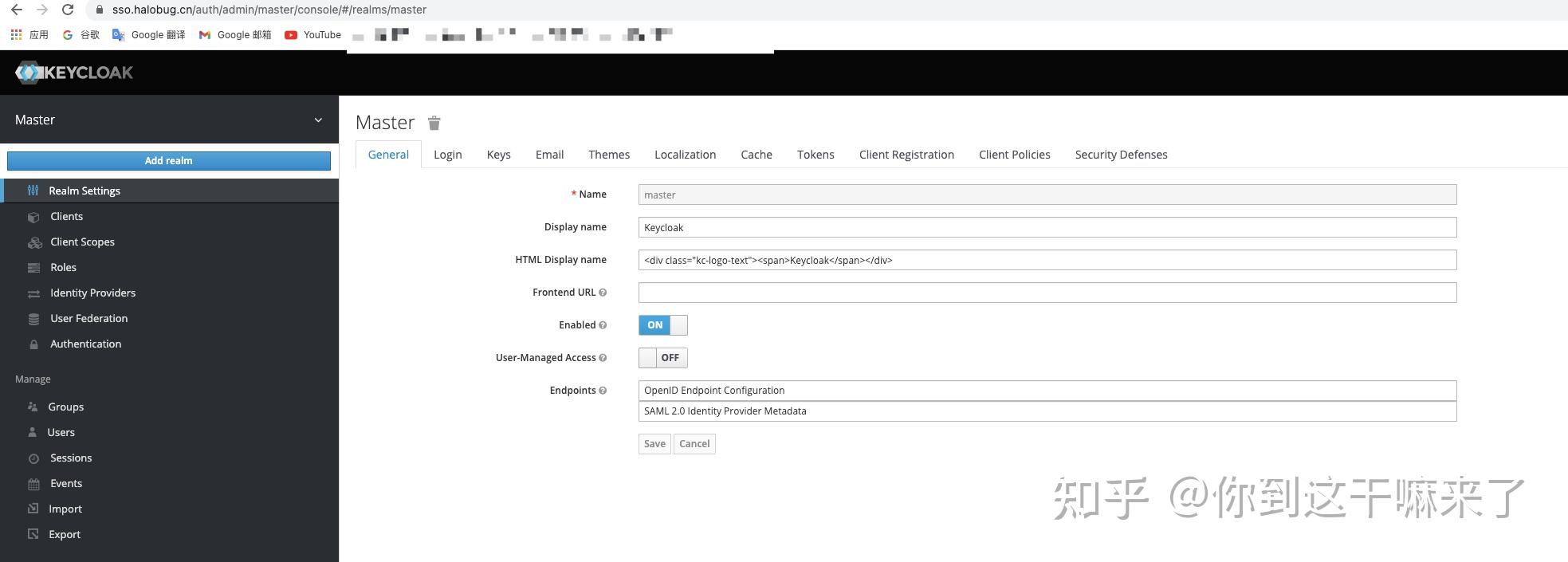Reload the browser page
This screenshot has width=1568, height=562.
(x=68, y=10)
